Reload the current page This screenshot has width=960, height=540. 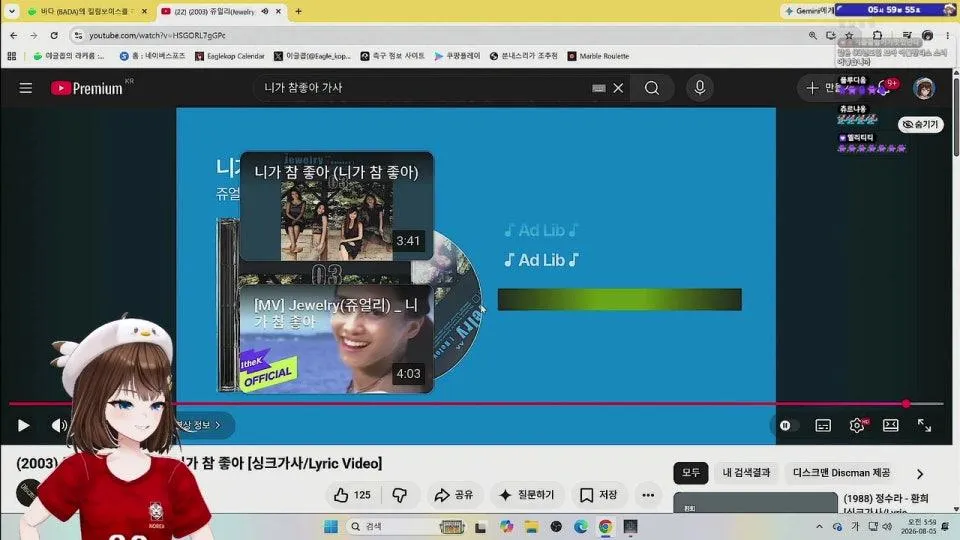(54, 36)
